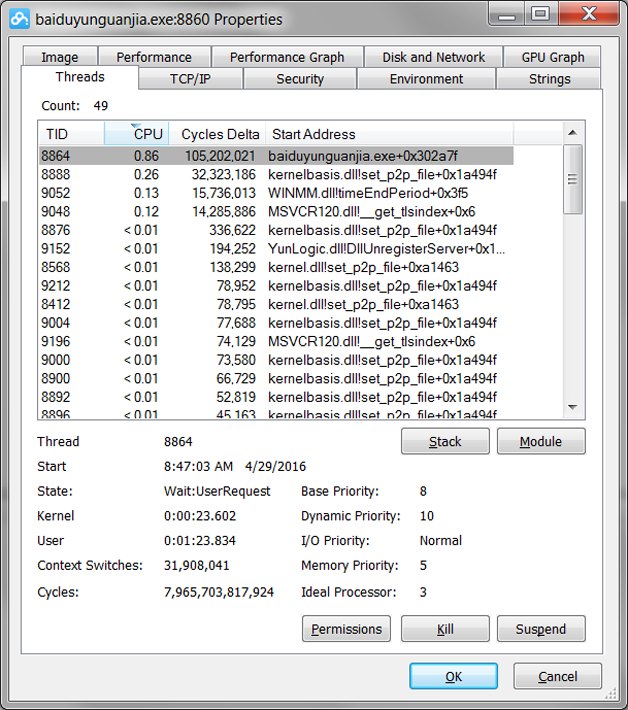The width and height of the screenshot is (628, 710).
Task: Click the User time 0:01:23.834
Action: pyautogui.click(x=200, y=541)
